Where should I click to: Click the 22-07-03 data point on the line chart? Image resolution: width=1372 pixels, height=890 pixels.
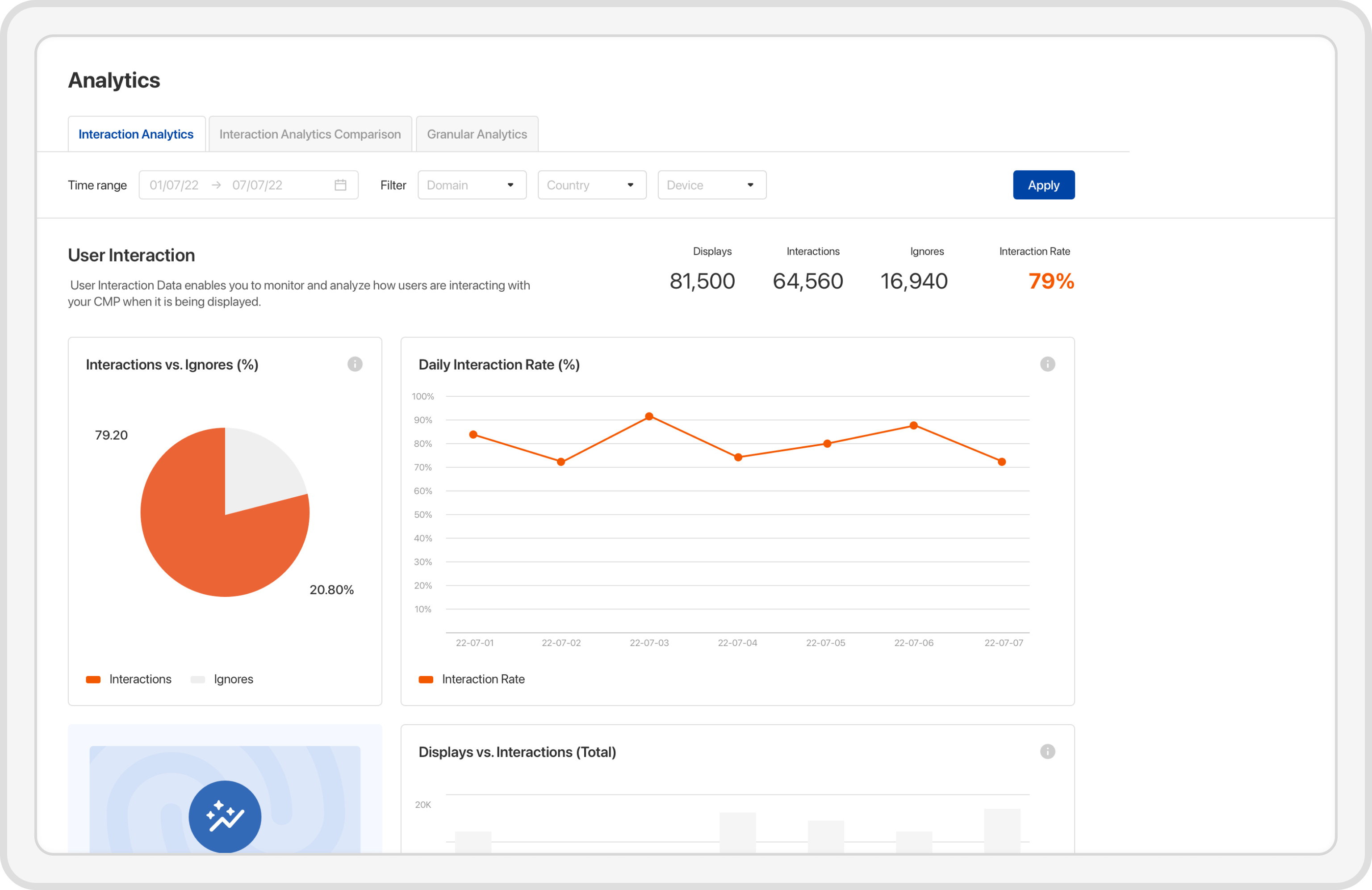click(649, 416)
